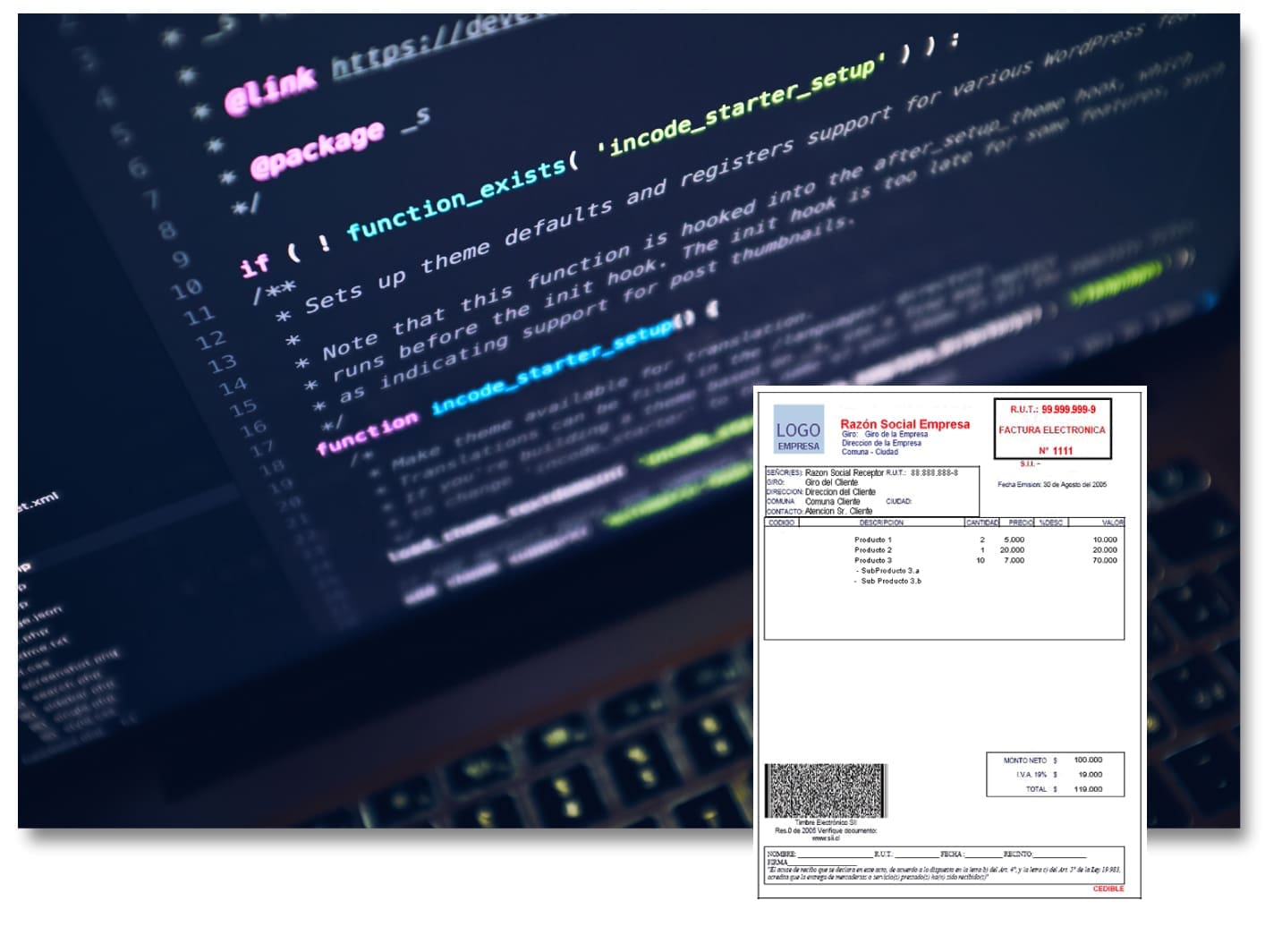
Task: Click 'Direccion de la Empresa' line
Action: (x=881, y=443)
